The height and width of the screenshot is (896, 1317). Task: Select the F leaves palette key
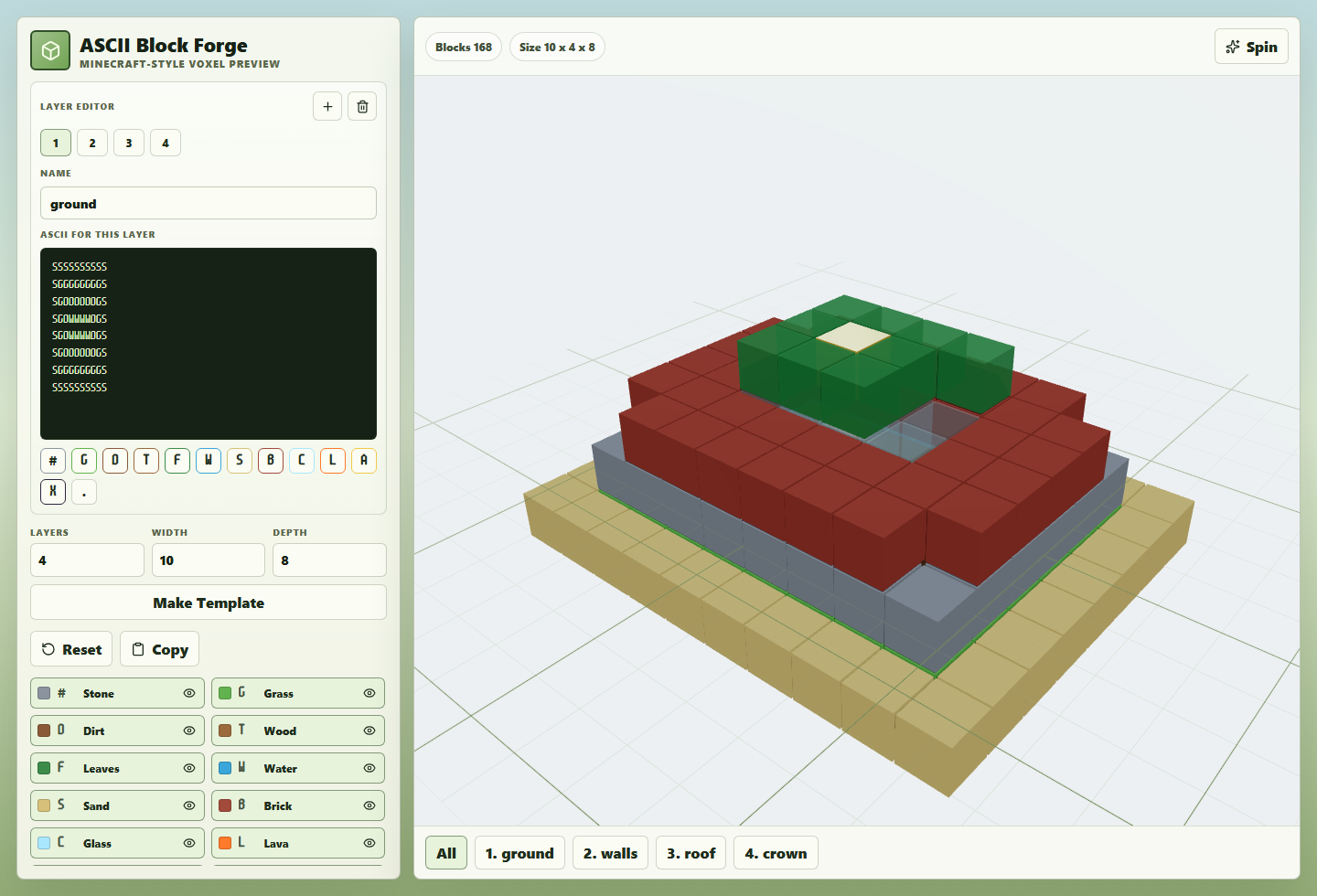pos(177,461)
